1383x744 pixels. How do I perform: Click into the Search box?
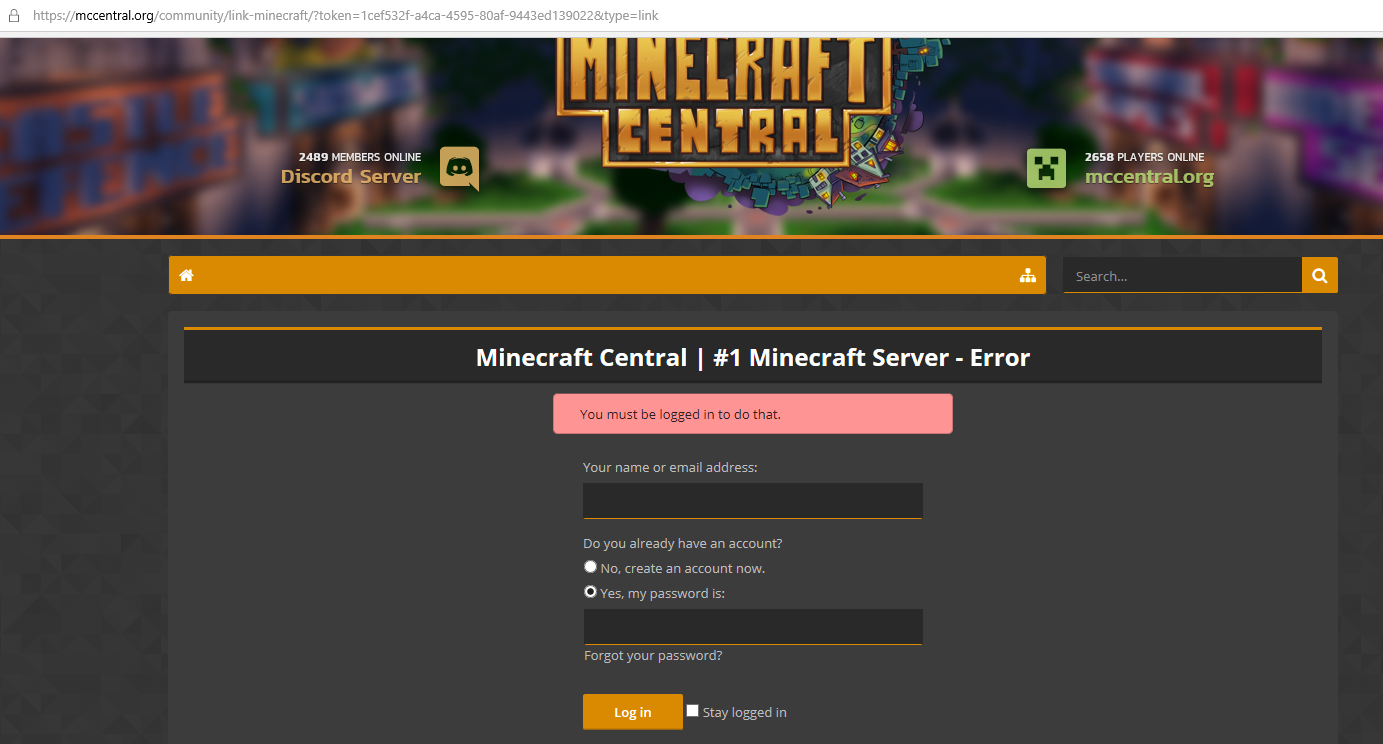[1182, 275]
